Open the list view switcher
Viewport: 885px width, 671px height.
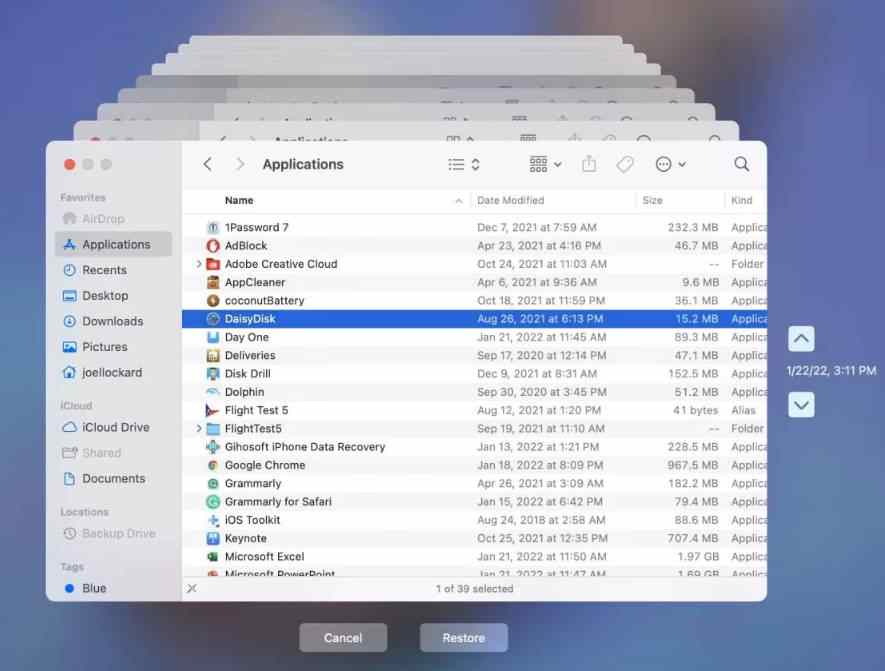coord(464,164)
